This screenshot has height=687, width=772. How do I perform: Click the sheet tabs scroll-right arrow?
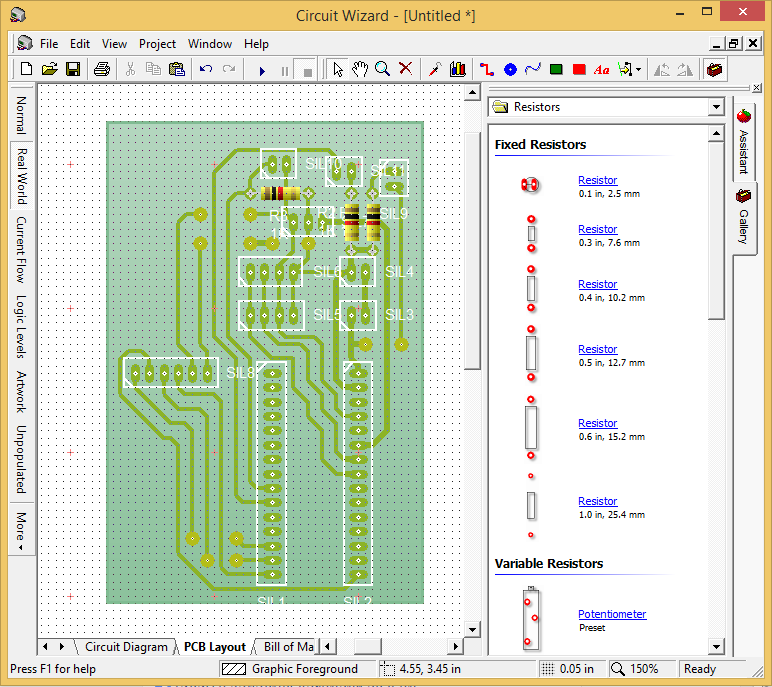click(62, 646)
